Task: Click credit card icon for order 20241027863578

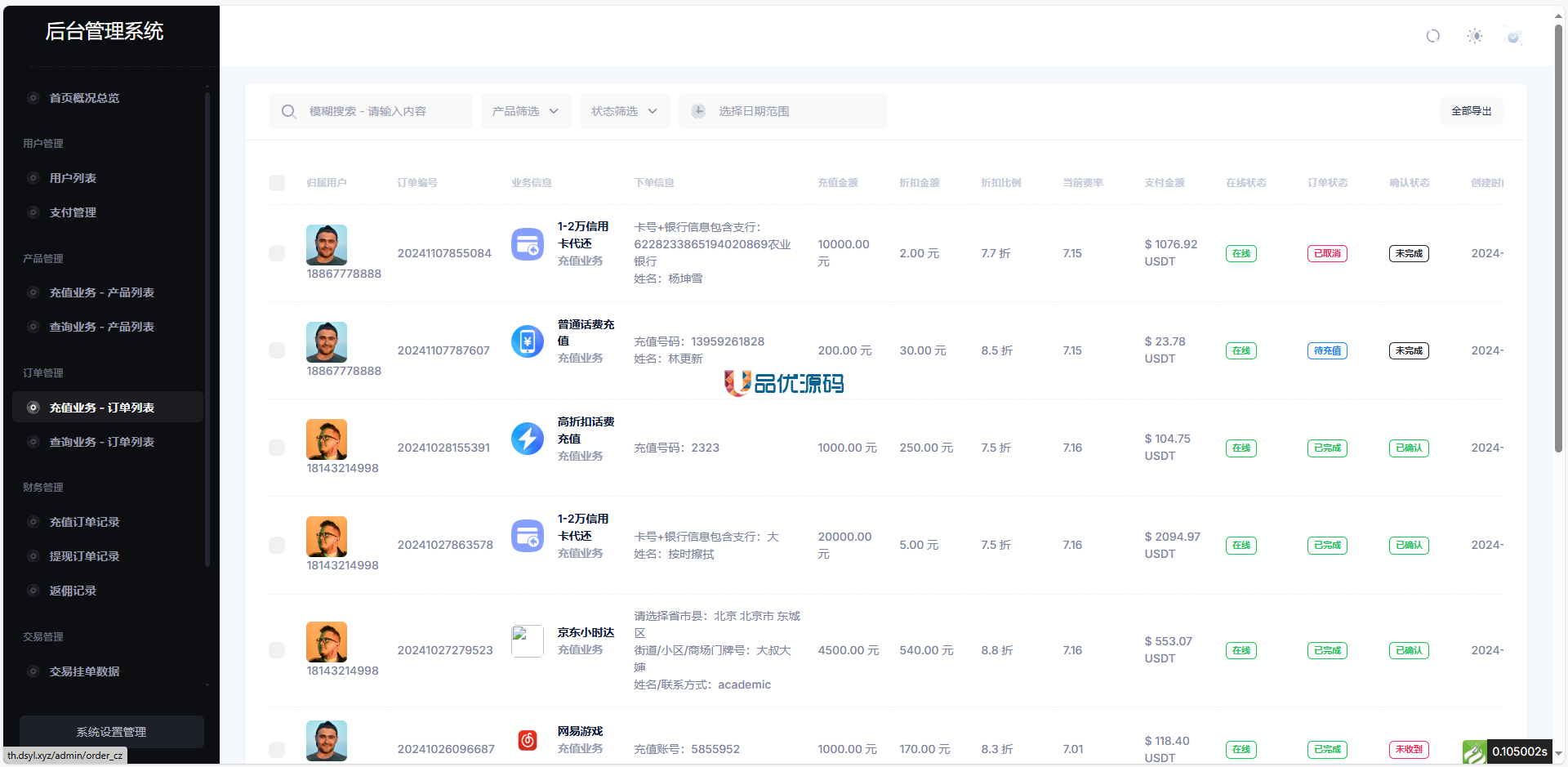Action: (x=528, y=536)
